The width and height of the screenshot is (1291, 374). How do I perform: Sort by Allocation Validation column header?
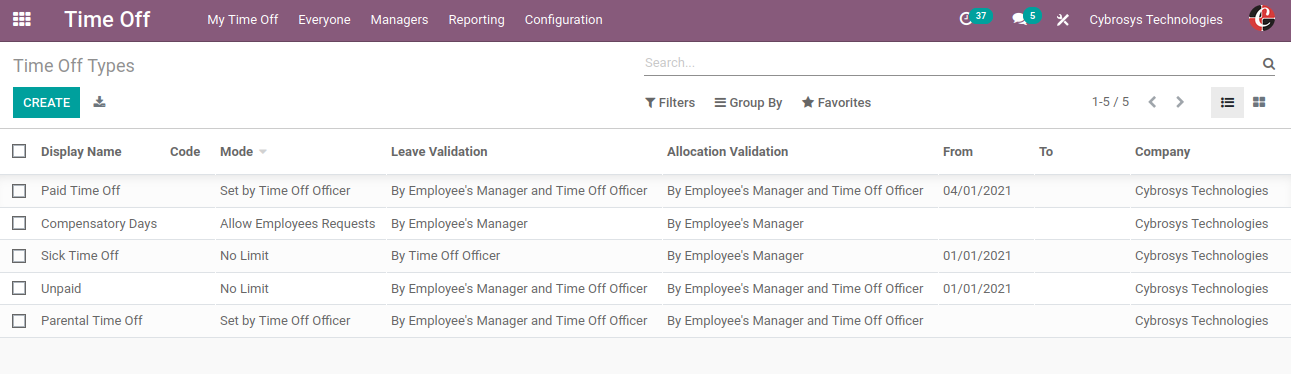(727, 152)
